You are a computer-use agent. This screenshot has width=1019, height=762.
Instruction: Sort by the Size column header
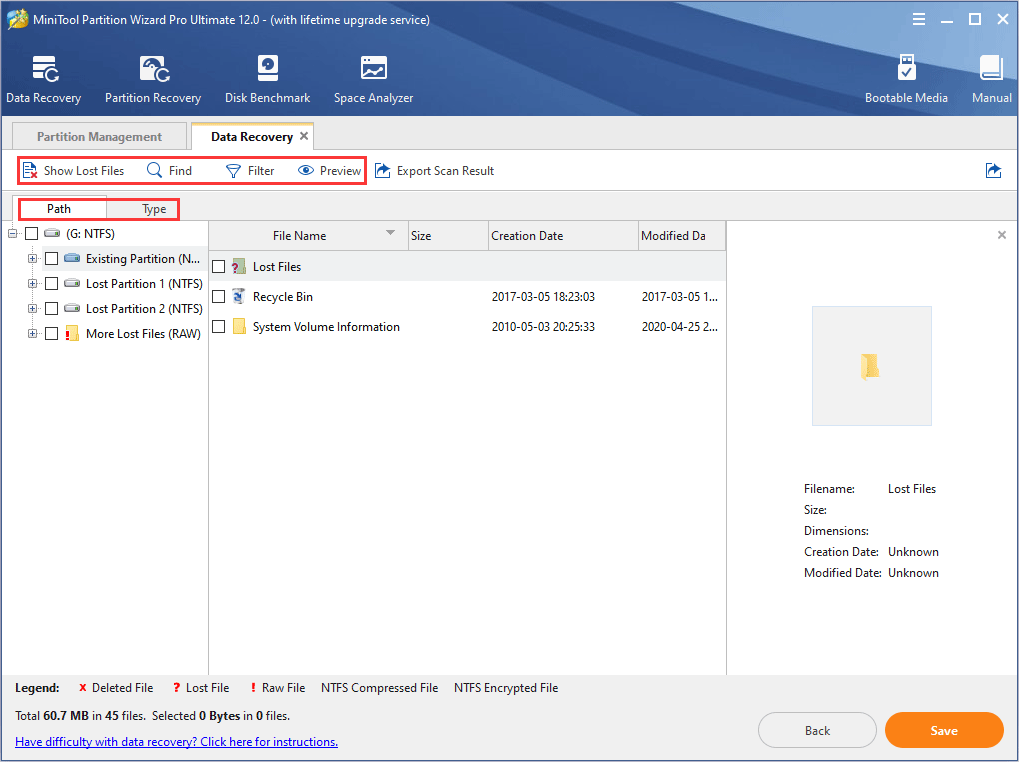pyautogui.click(x=448, y=236)
